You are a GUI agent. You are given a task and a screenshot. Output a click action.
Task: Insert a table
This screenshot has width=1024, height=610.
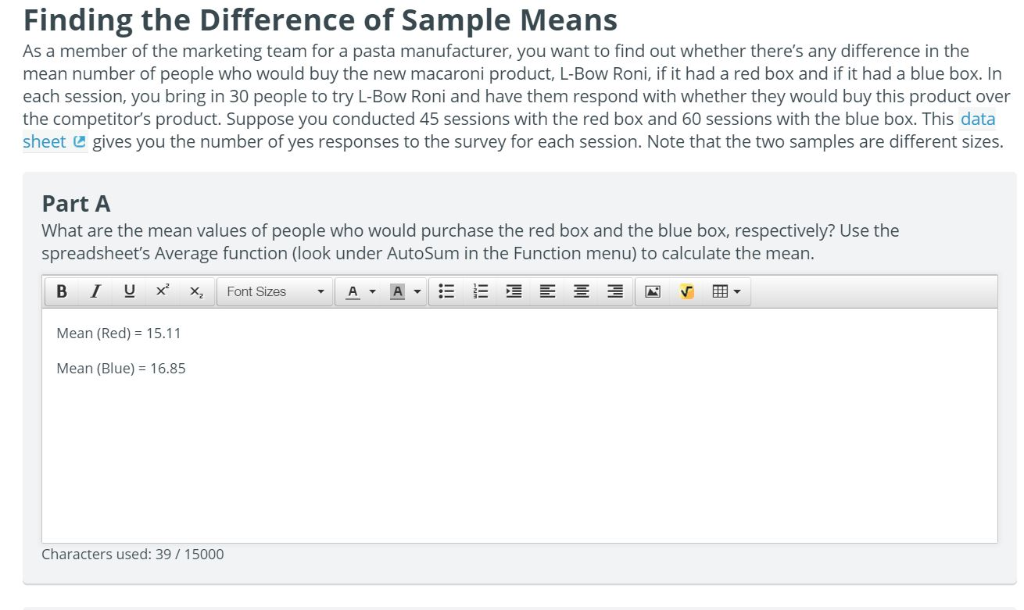[717, 291]
